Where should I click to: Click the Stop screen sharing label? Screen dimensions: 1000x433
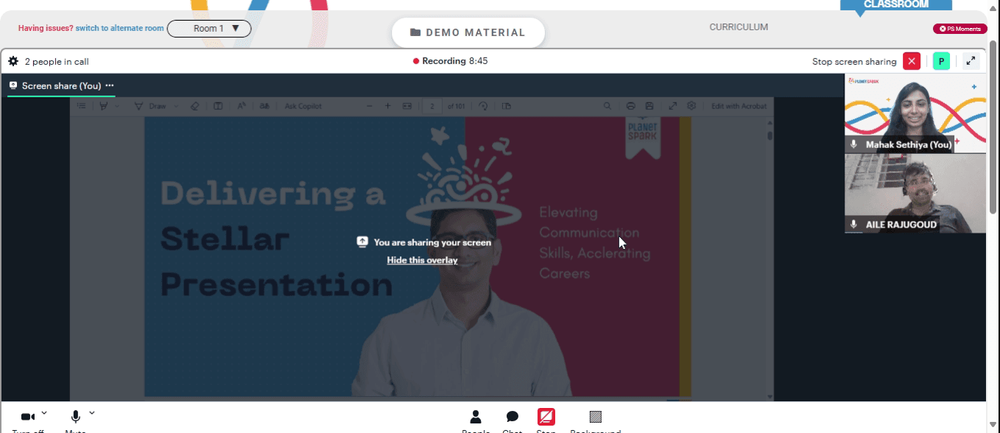(854, 62)
